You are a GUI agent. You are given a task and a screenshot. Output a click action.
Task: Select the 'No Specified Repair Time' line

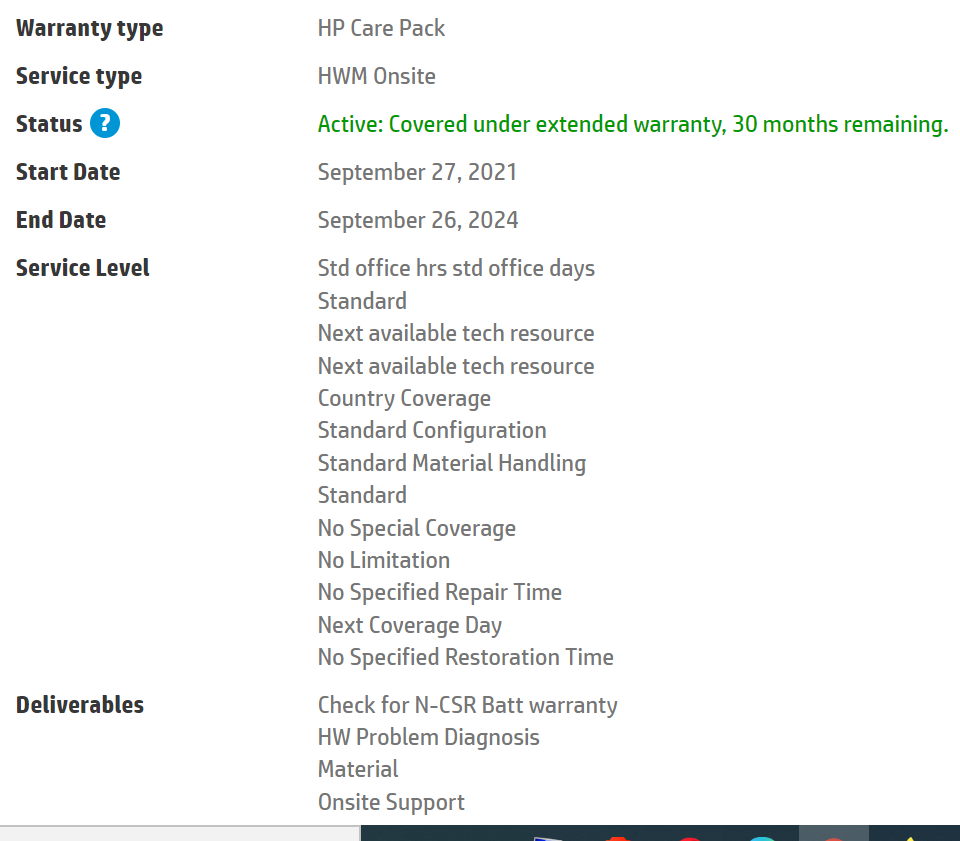click(x=440, y=592)
